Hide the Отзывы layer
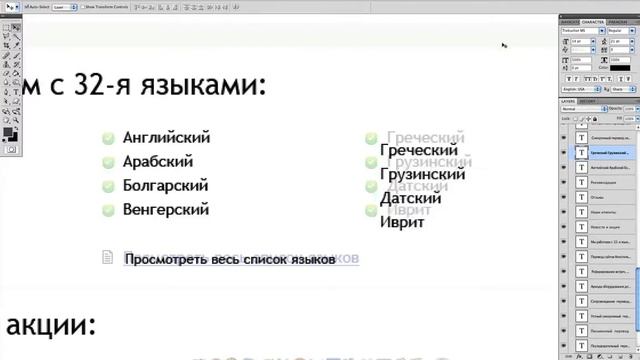The image size is (640, 360). (564, 197)
